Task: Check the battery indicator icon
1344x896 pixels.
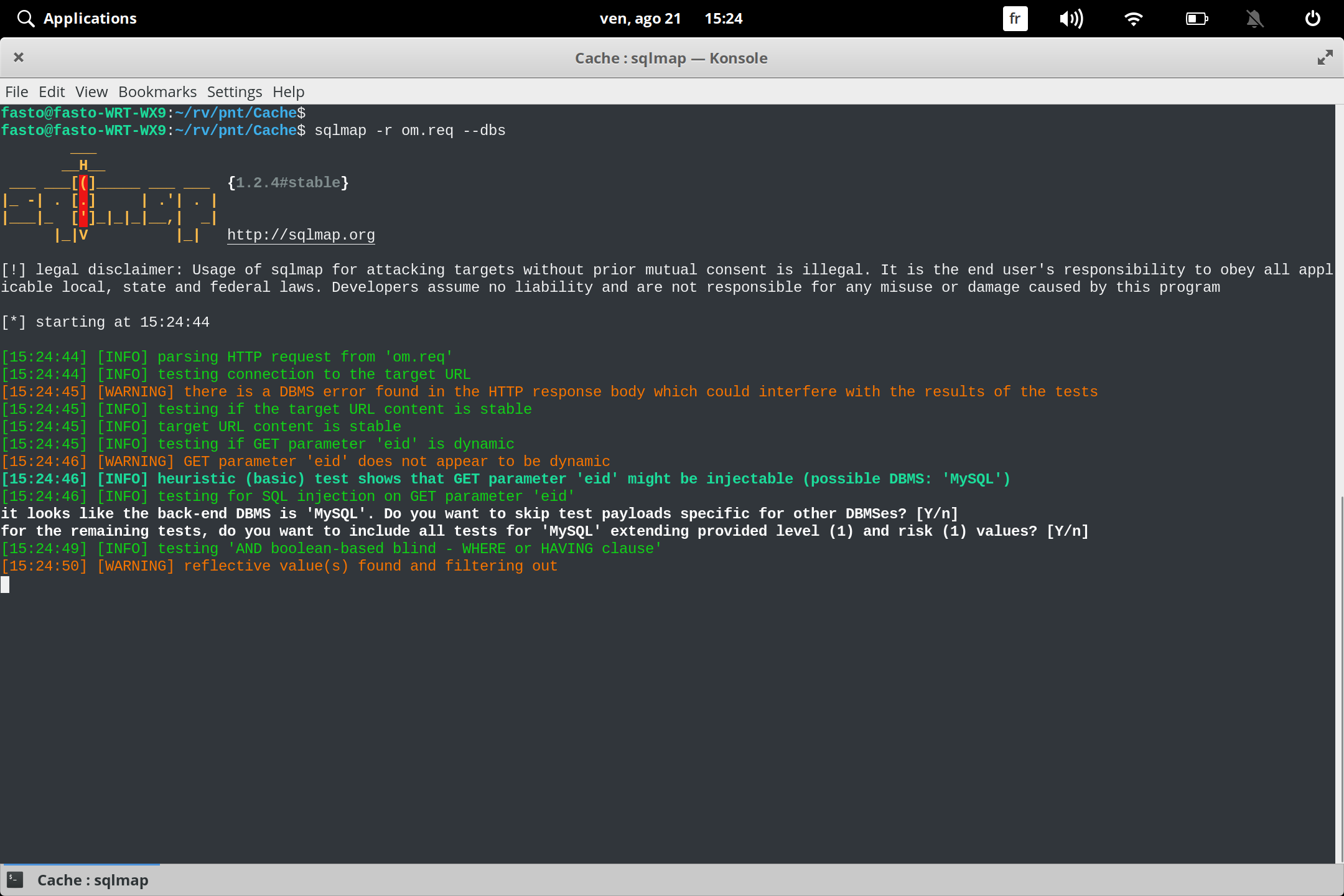Action: click(1196, 18)
